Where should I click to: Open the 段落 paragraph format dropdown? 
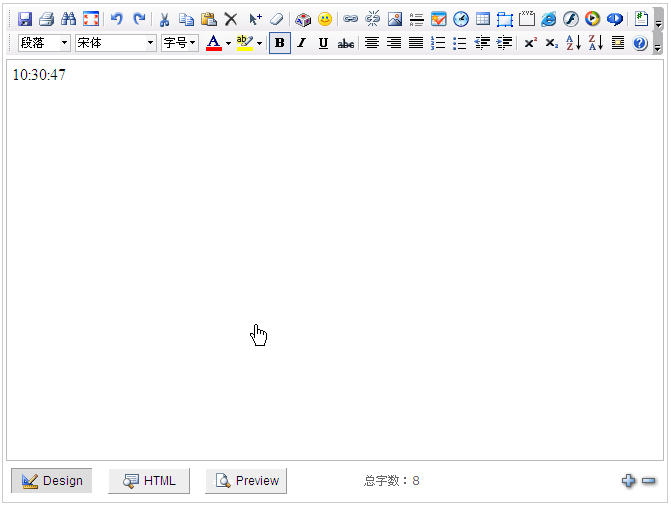tap(44, 43)
